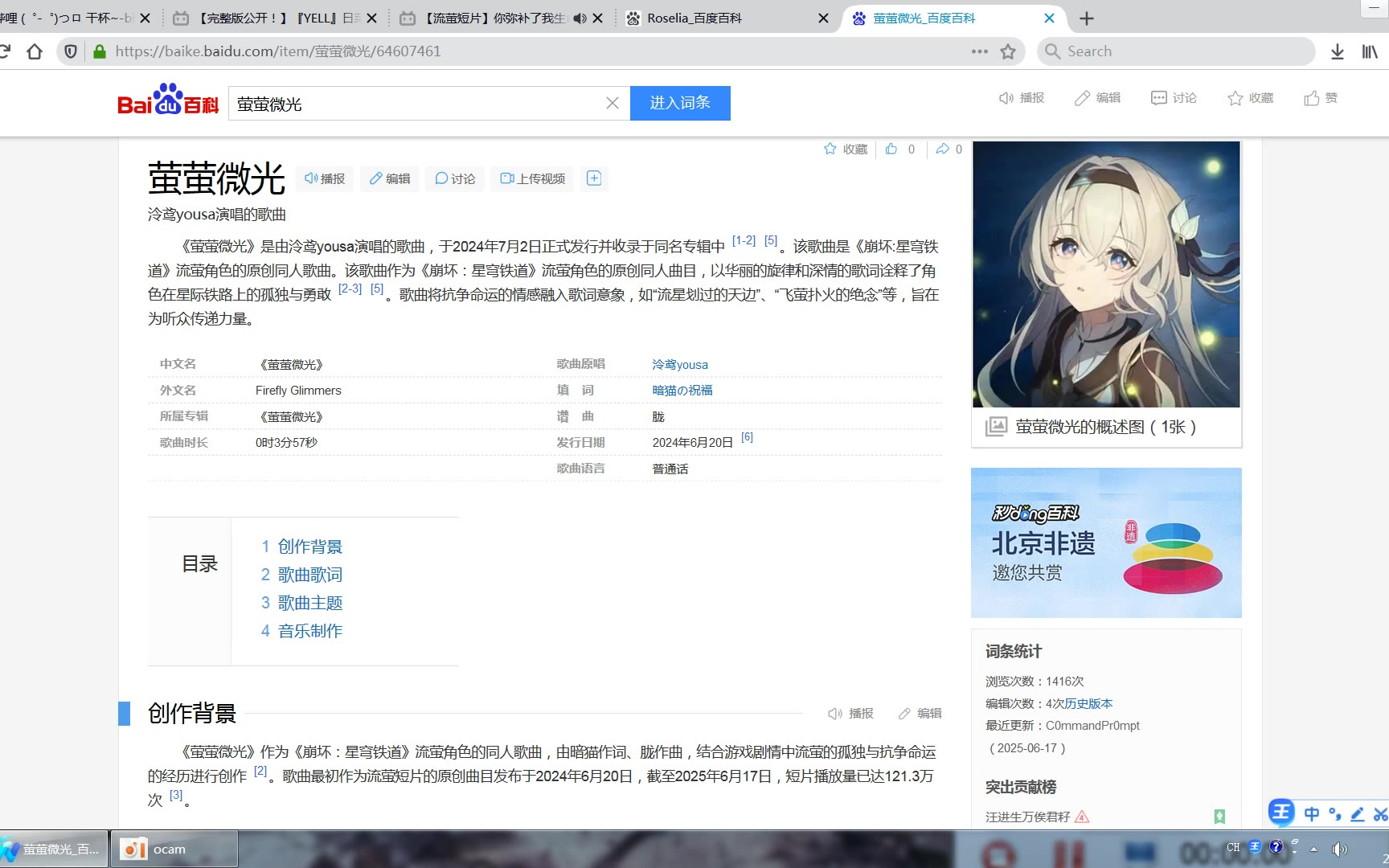Open the 北京非遗 banner

click(x=1106, y=542)
